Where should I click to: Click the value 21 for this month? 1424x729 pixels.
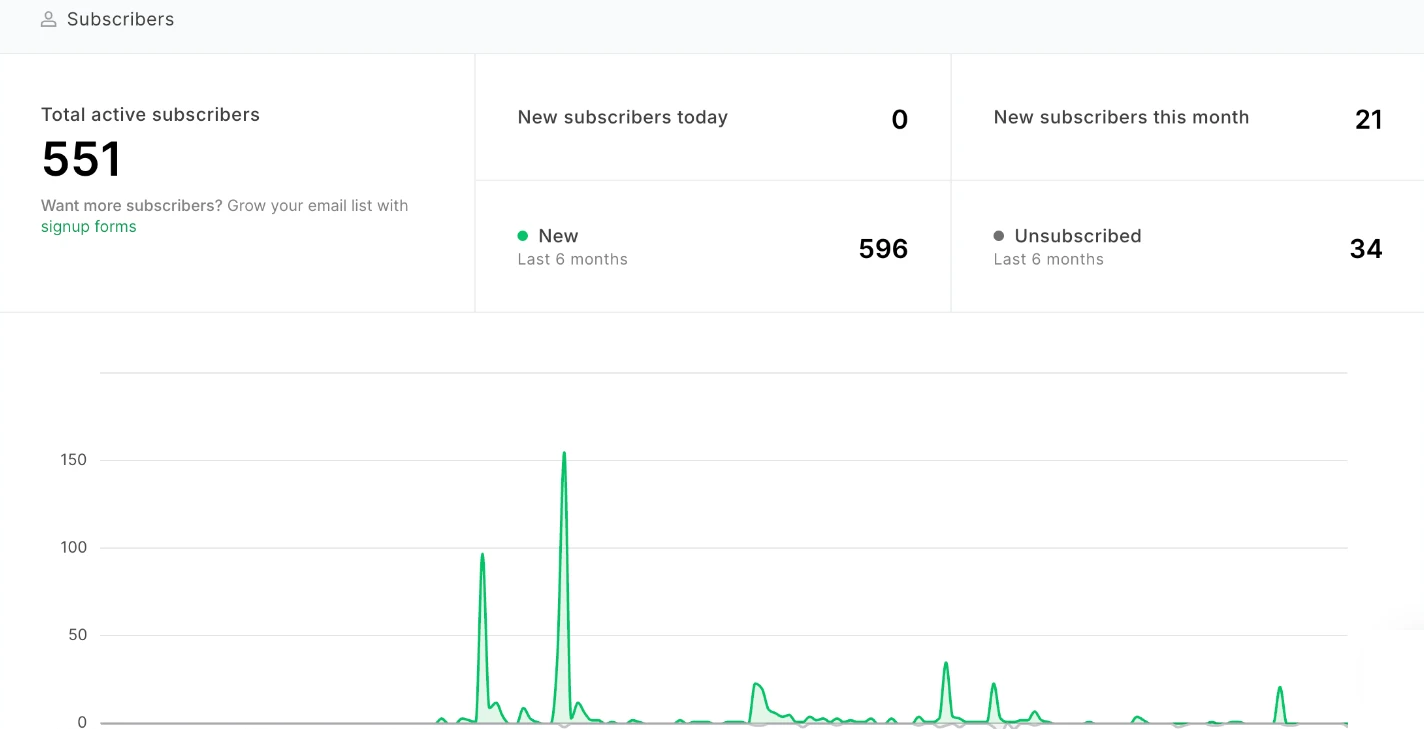[1368, 120]
